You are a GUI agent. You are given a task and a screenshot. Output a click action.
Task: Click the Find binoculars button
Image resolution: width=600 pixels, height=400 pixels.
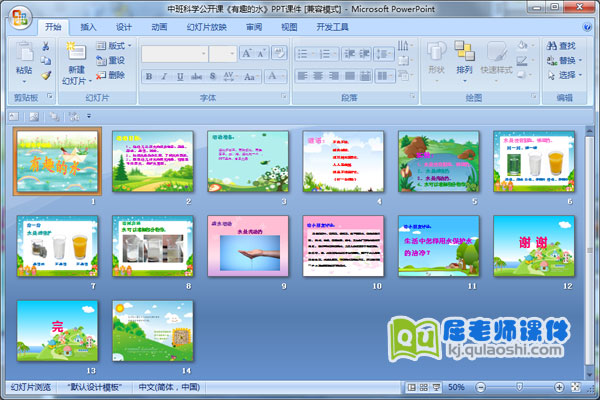tap(561, 46)
